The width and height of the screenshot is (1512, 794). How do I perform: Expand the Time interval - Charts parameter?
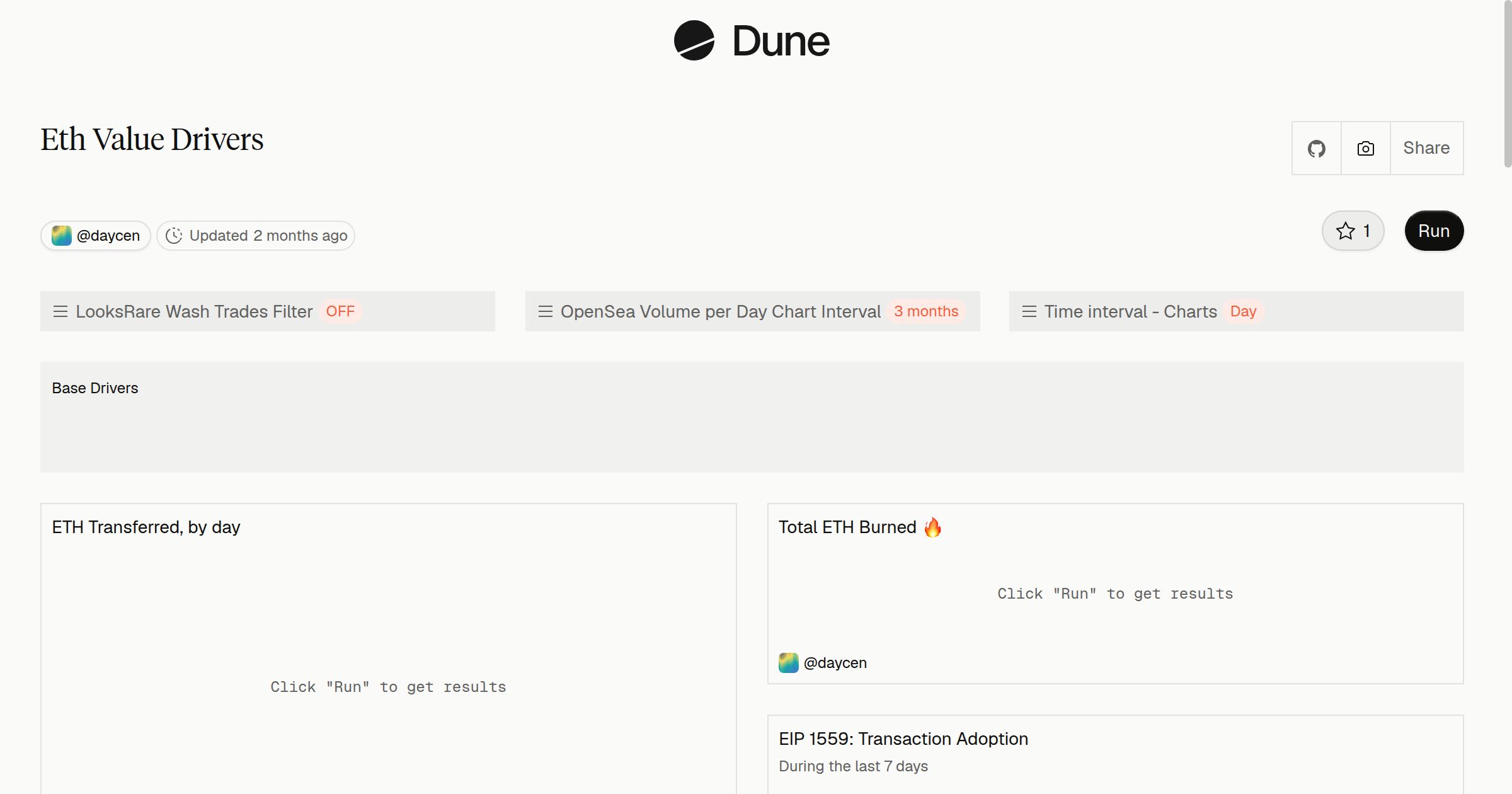1237,311
